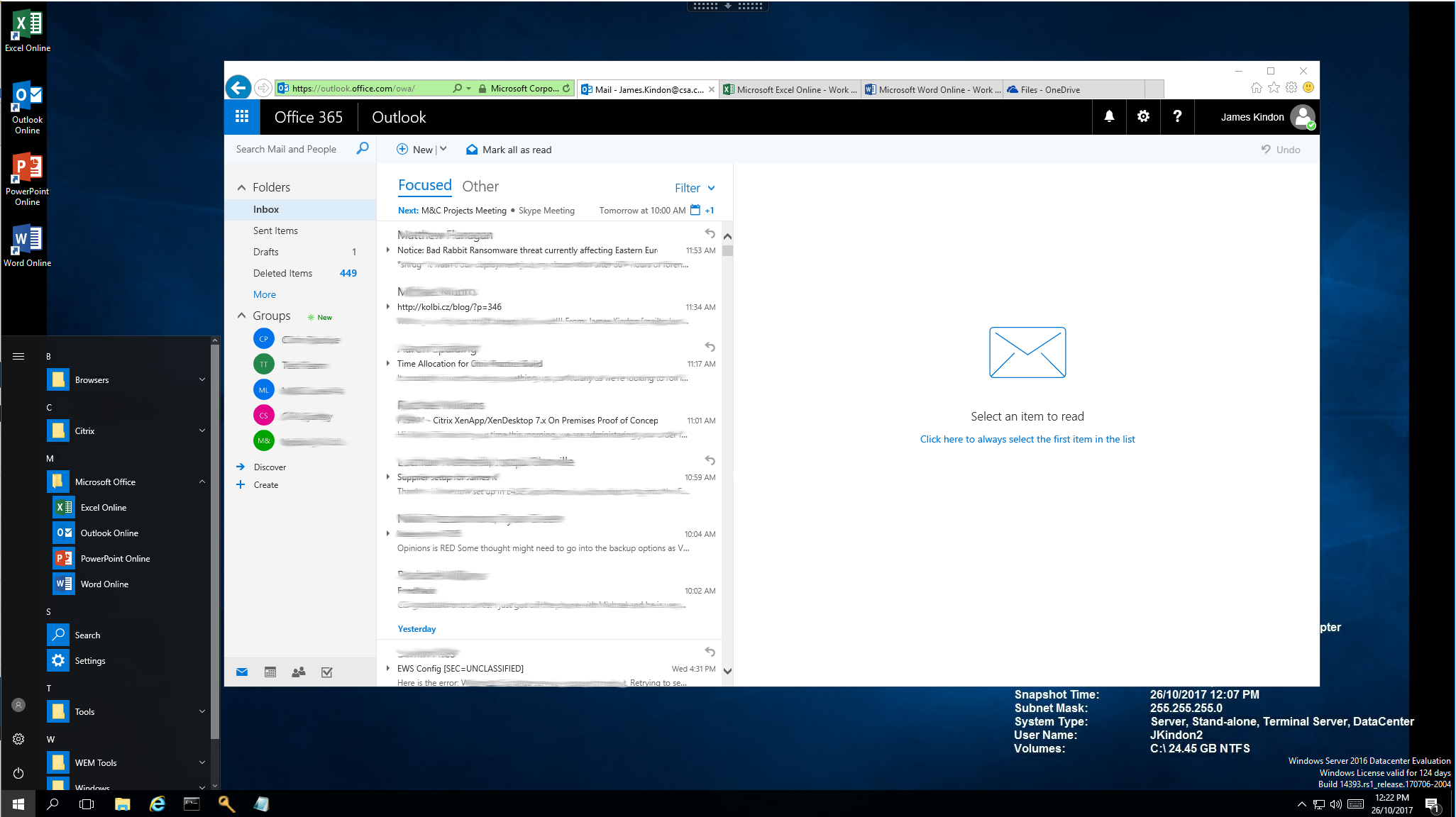Open the Deleted Items folder

300,273
